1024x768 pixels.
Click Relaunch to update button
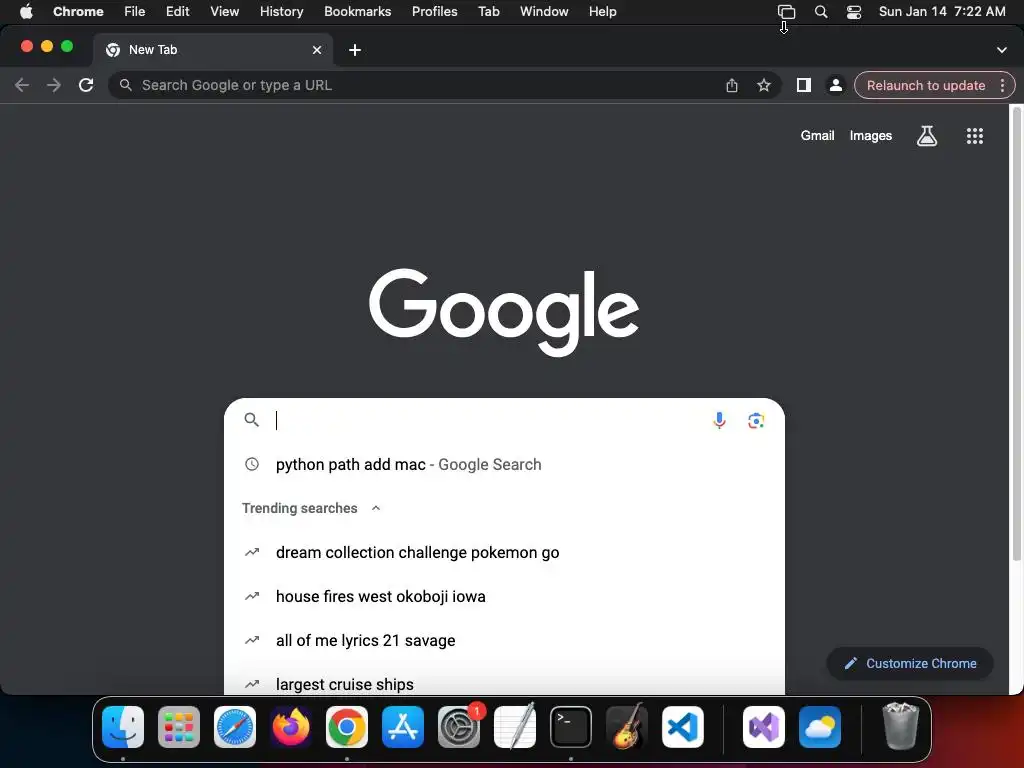click(925, 86)
